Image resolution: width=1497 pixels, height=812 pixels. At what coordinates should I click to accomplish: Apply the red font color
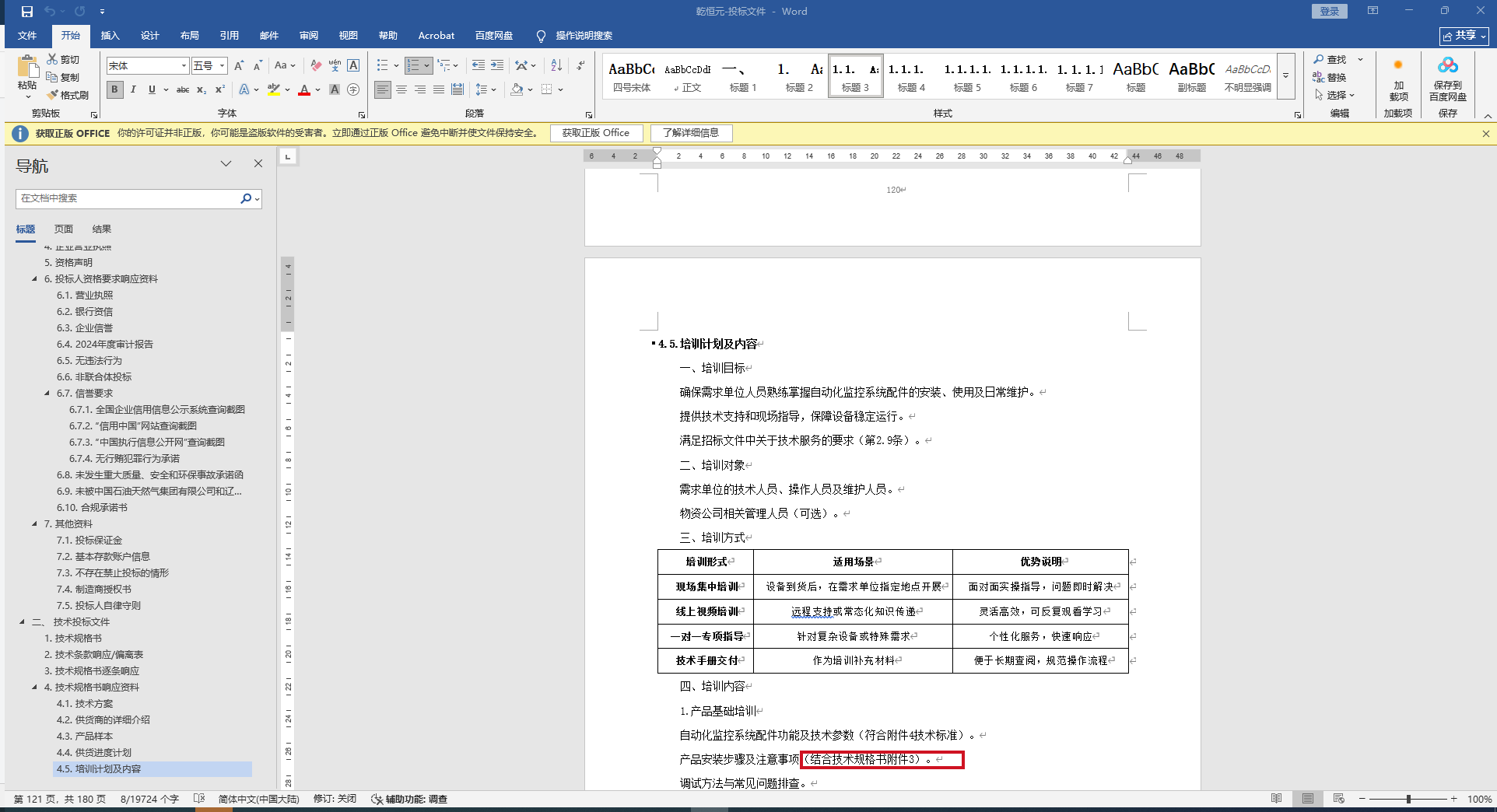pyautogui.click(x=304, y=89)
